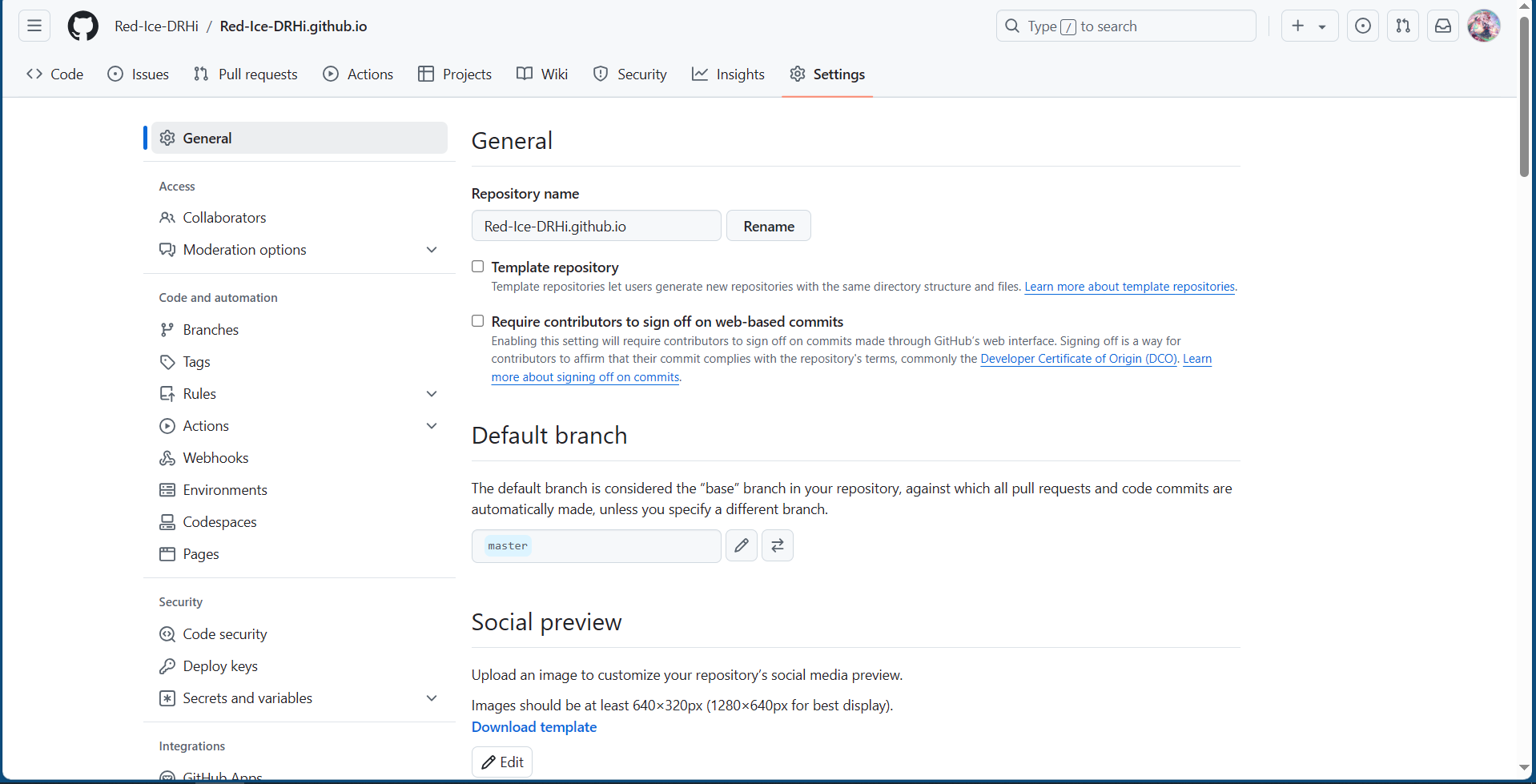Viewport: 1536px width, 784px height.
Task: Expand the Rules sidebar section
Action: (432, 394)
